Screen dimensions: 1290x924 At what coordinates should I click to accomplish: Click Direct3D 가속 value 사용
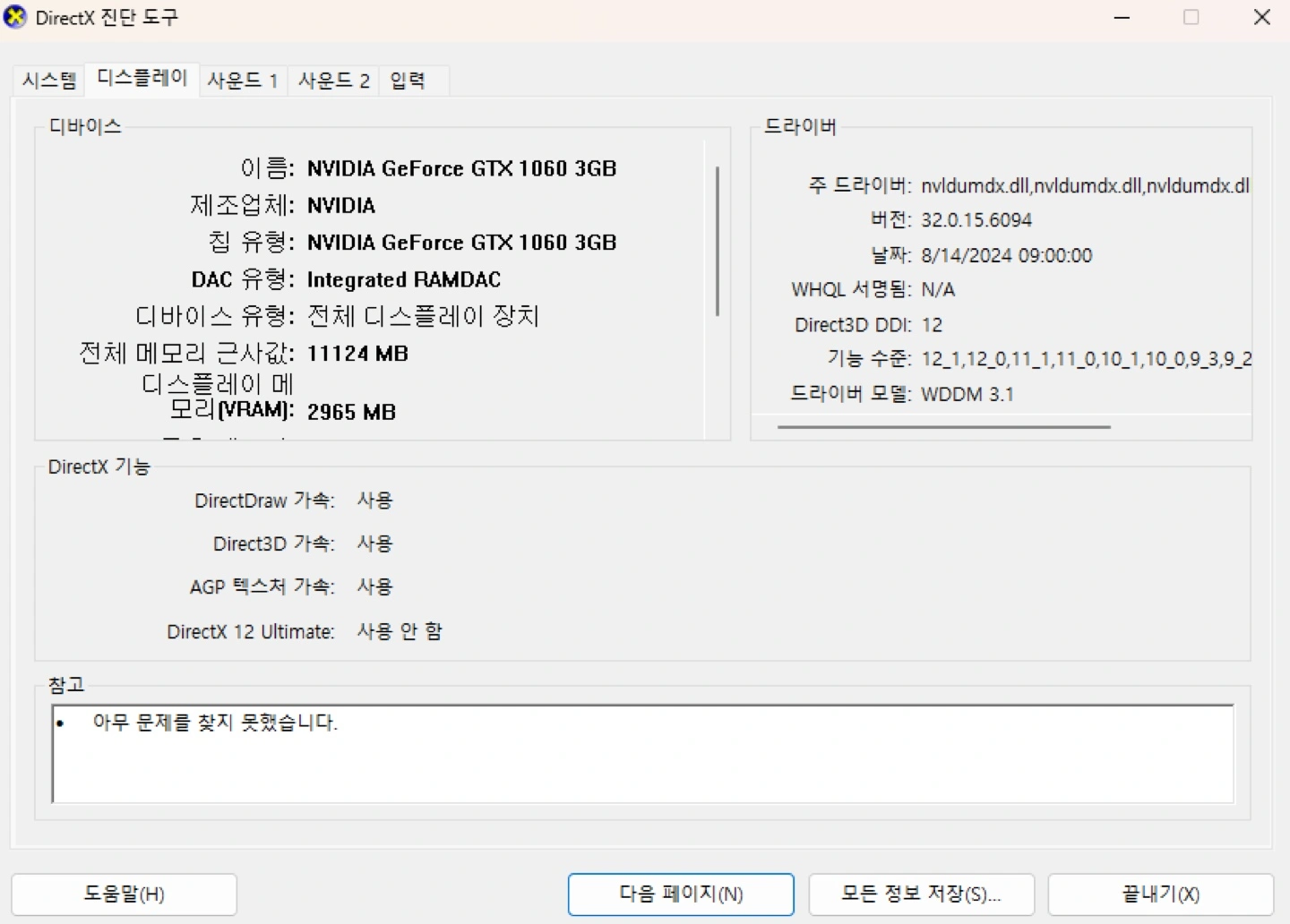[374, 543]
